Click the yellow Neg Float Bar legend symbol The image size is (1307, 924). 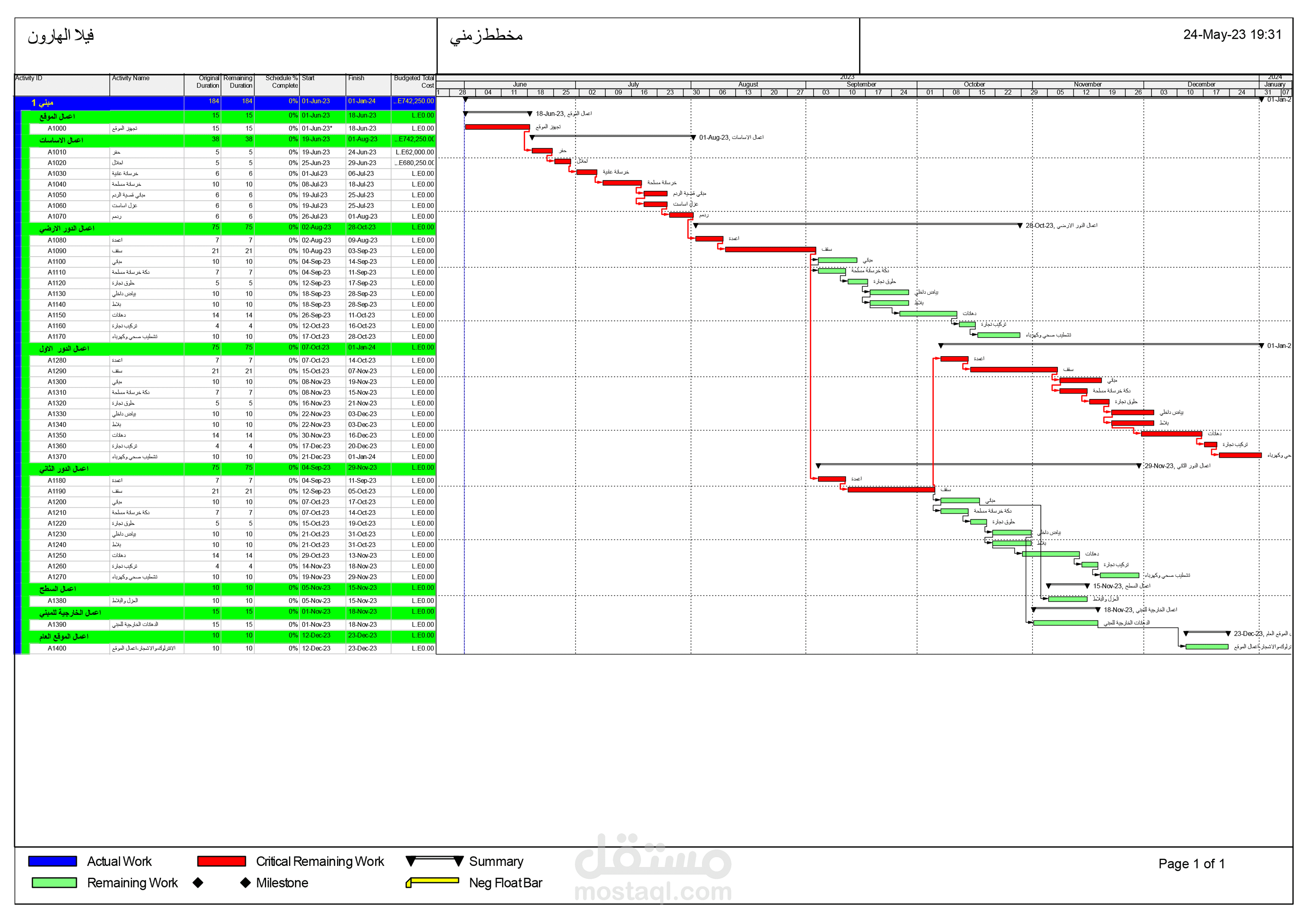coord(433,882)
